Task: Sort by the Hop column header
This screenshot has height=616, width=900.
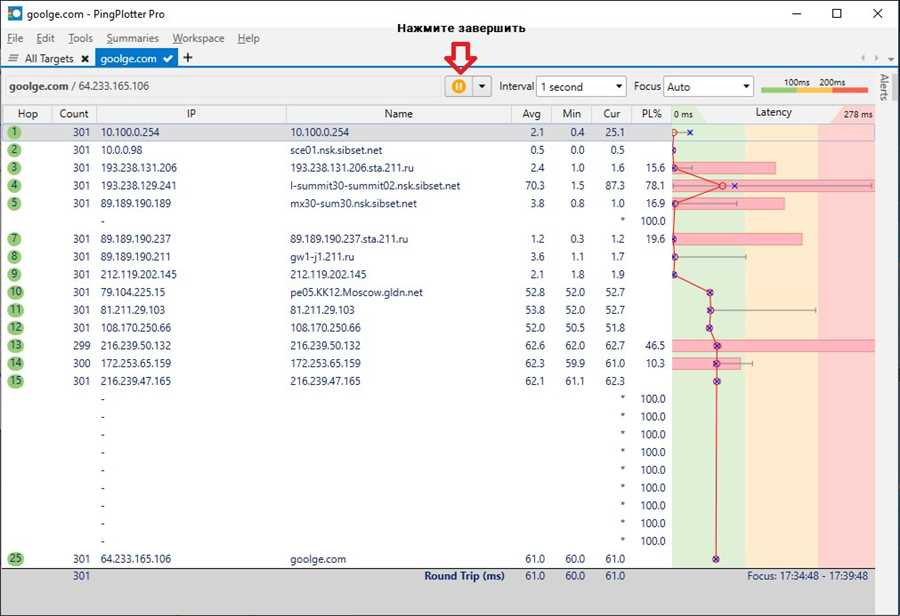Action: 28,114
